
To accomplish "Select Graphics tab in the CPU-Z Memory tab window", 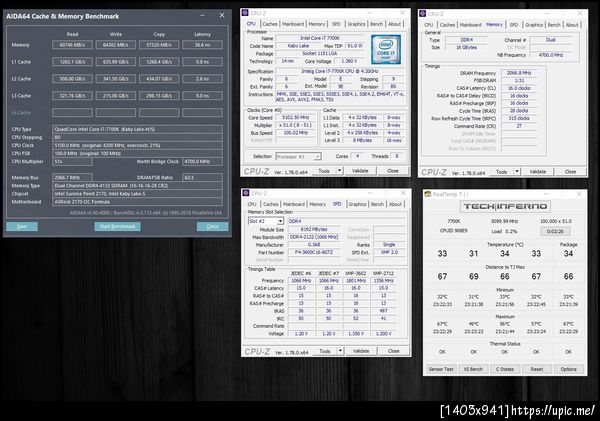I will [x=534, y=25].
